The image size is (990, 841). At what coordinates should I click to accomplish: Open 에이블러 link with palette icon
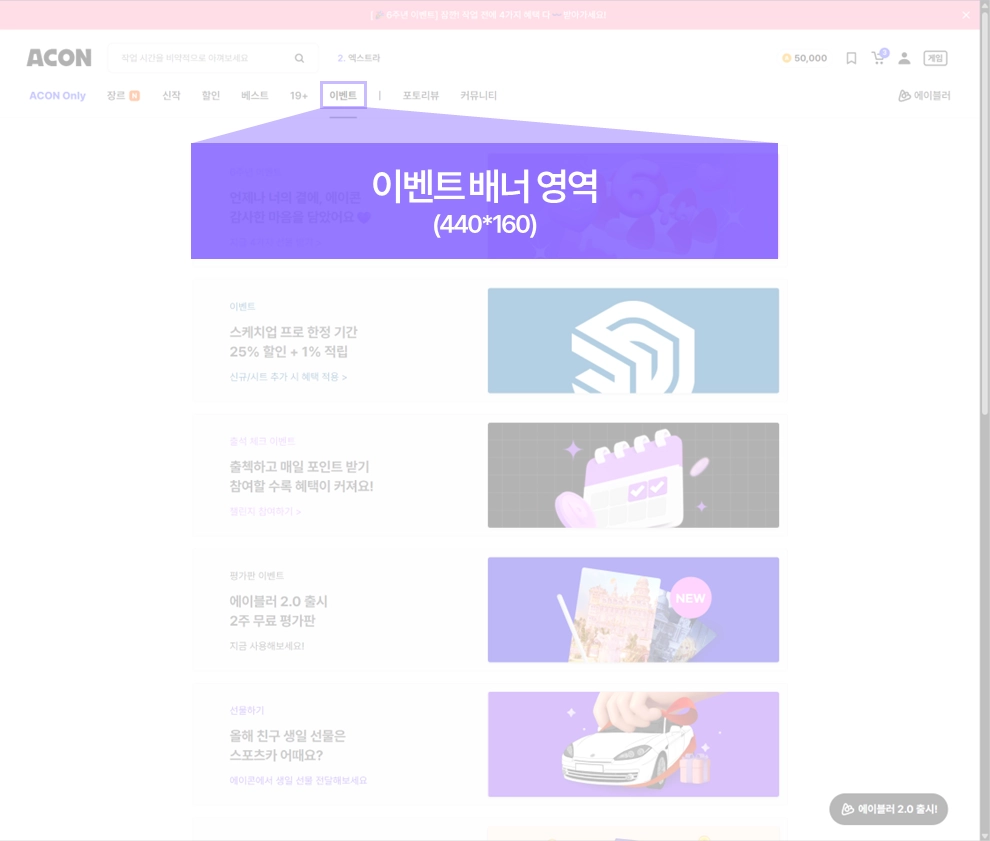[924, 95]
